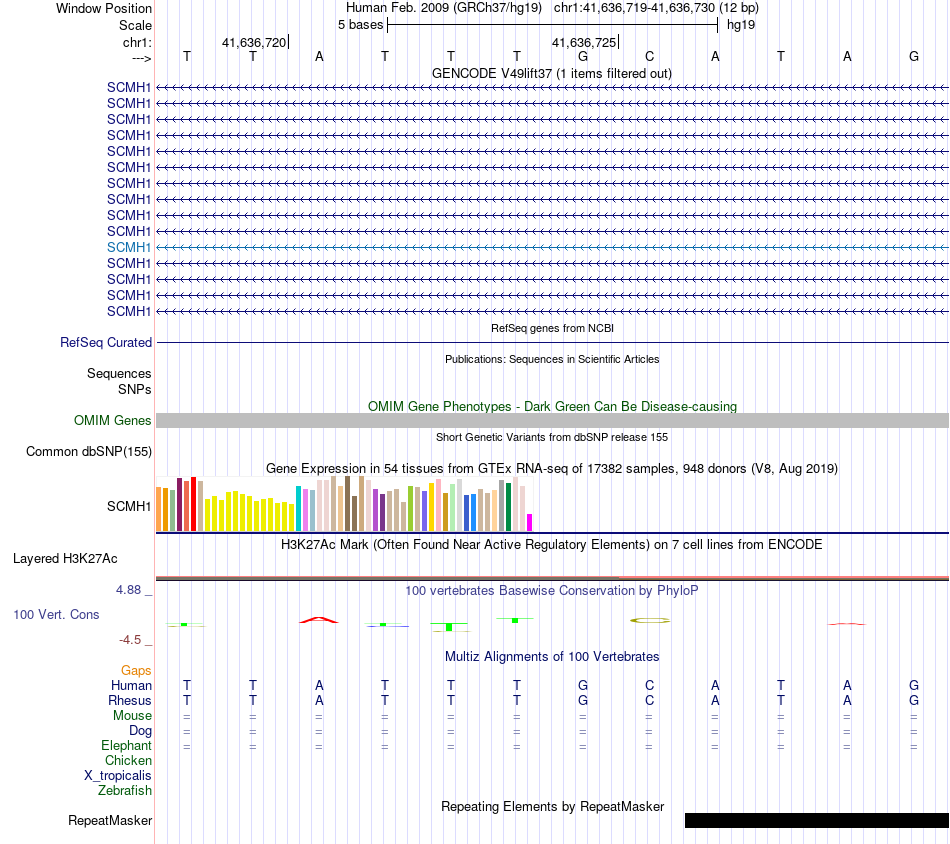This screenshot has width=950, height=844.
Task: Click the gray OMIM Genes item bar
Action: pos(552,420)
